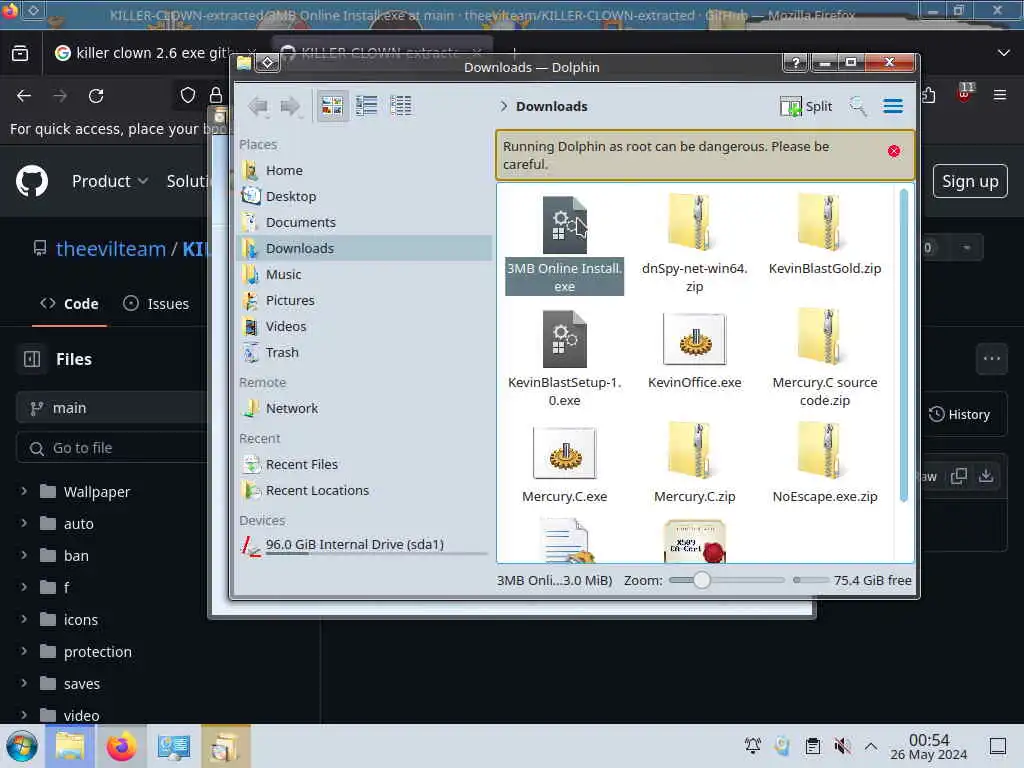The width and height of the screenshot is (1024, 768).
Task: Select KevinBlastSetup-1.0.exe file
Action: (x=564, y=359)
